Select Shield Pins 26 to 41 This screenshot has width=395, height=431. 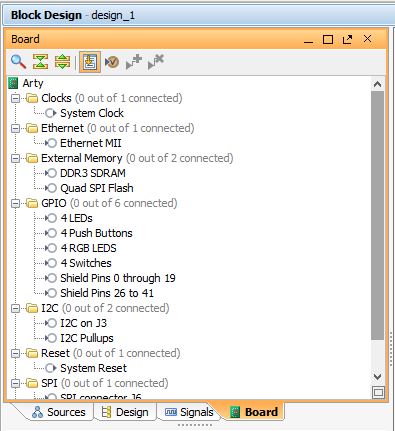pyautogui.click(x=107, y=293)
